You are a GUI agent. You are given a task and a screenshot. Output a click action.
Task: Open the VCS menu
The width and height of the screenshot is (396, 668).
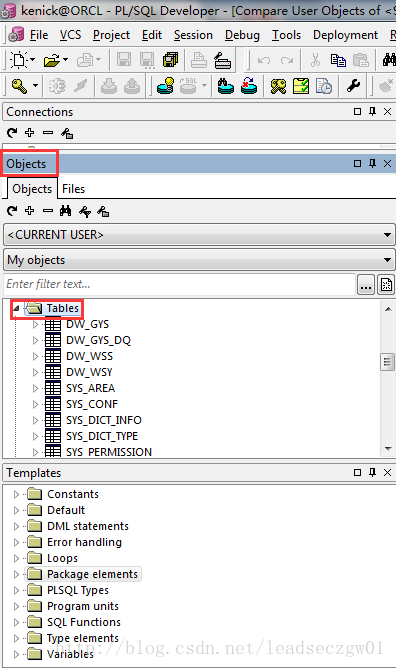pyautogui.click(x=70, y=35)
